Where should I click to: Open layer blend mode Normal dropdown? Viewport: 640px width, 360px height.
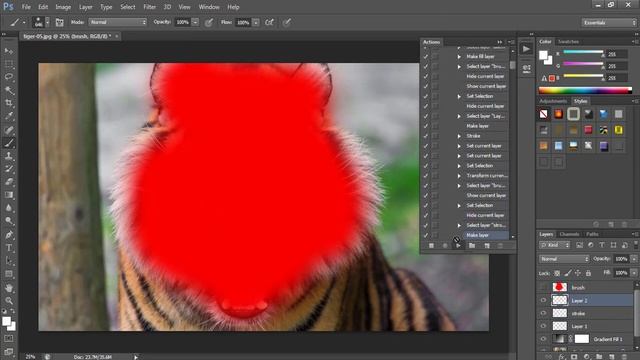pos(564,259)
